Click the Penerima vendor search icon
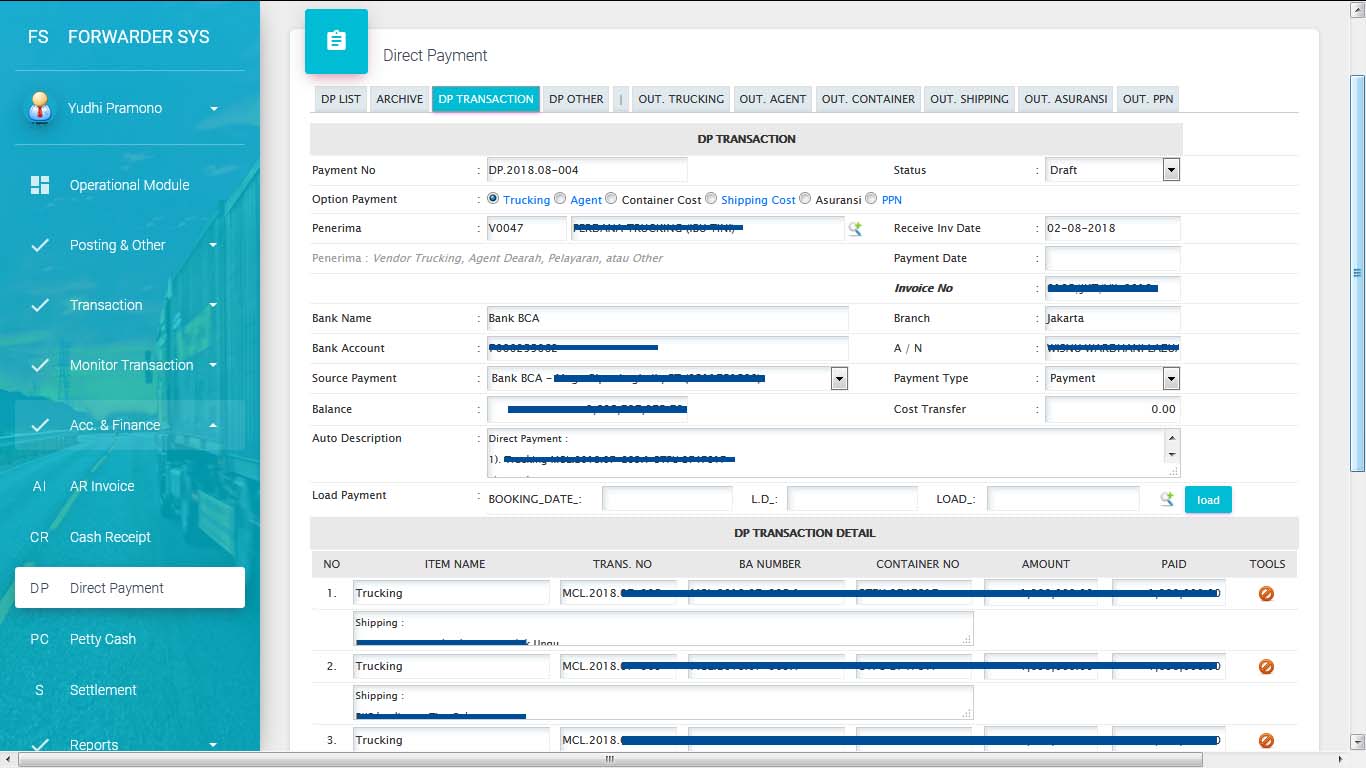Viewport: 1366px width, 768px height. 855,229
